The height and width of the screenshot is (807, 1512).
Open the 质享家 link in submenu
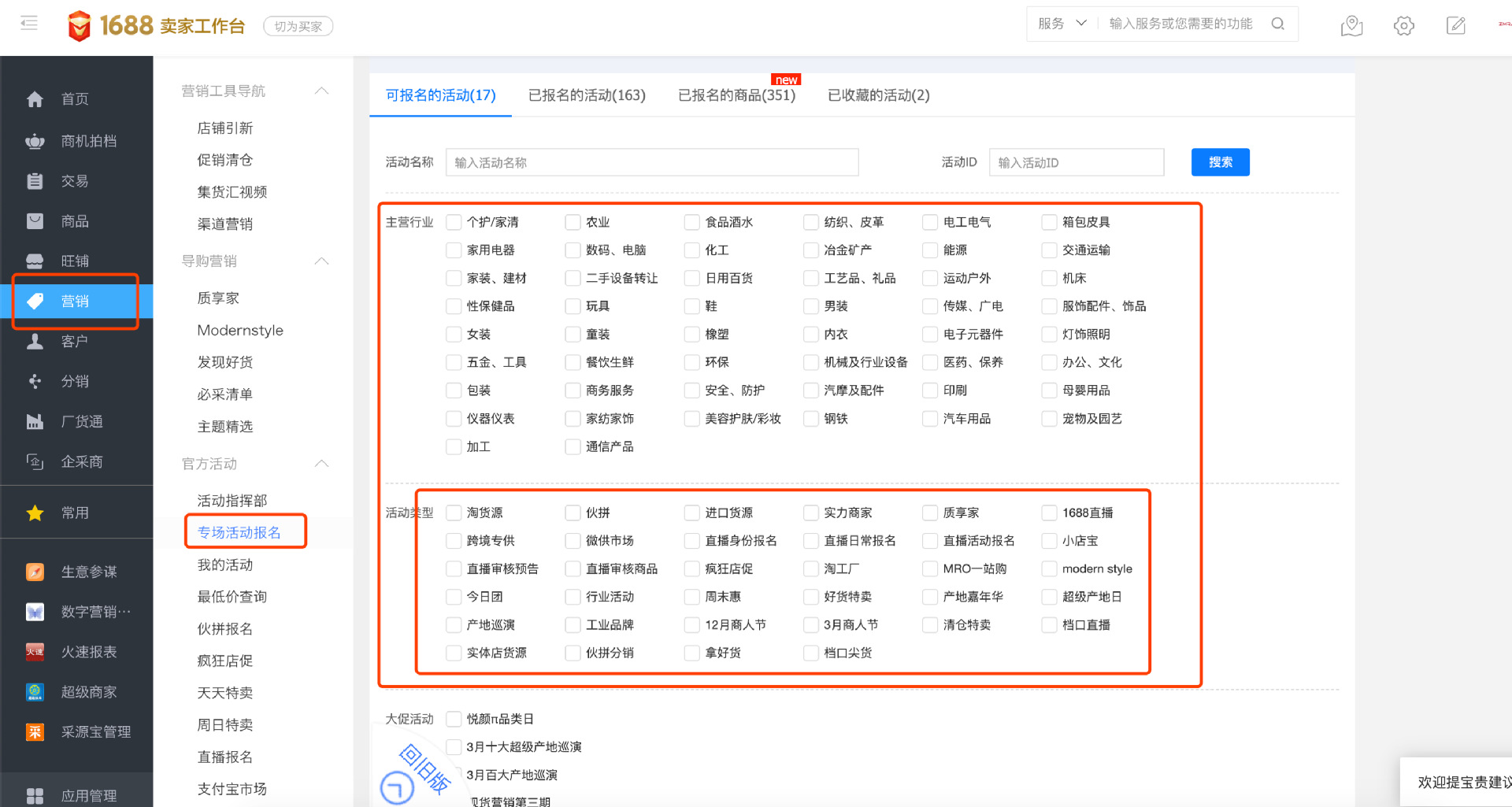click(218, 298)
